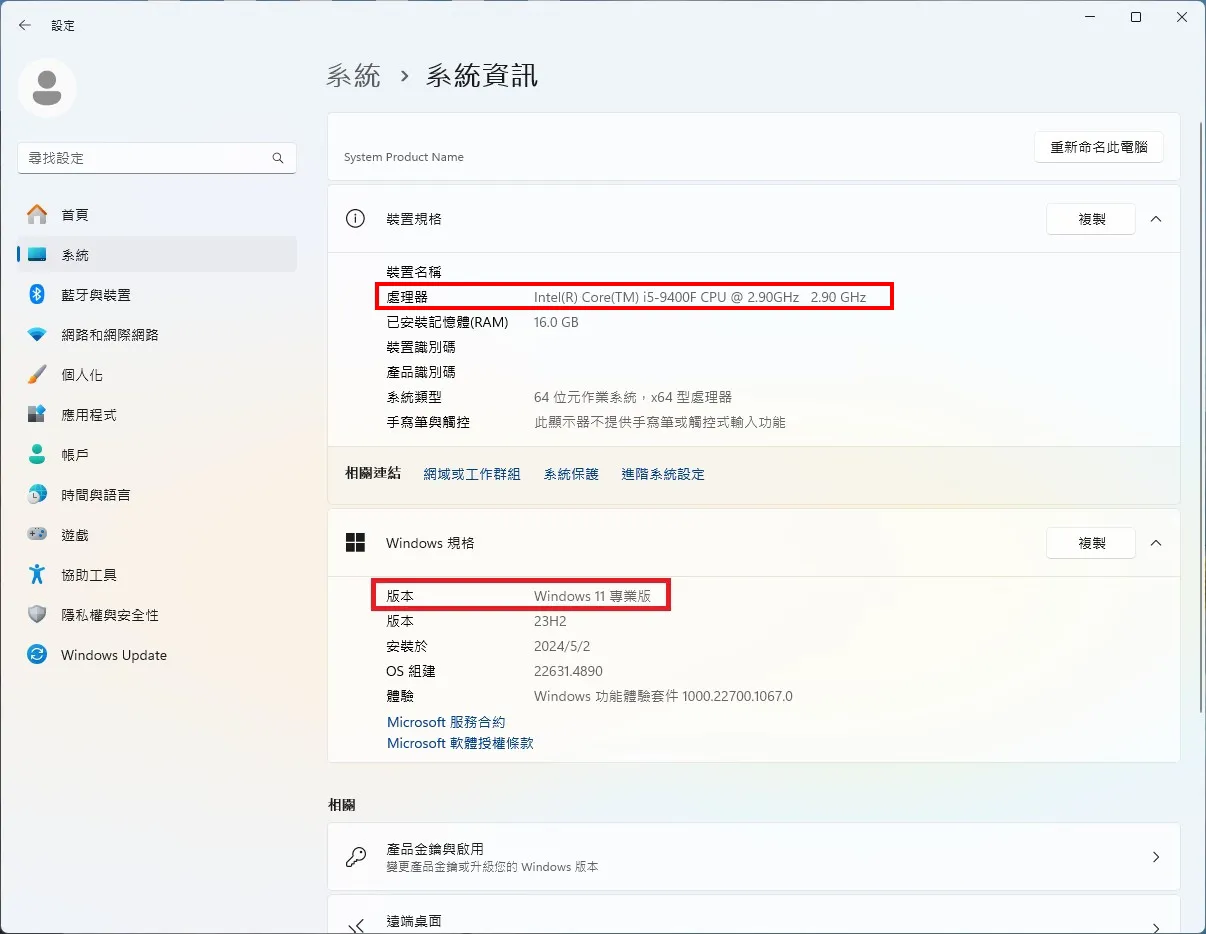Viewport: 1206px width, 934px height.
Task: Click the OS build 22631.4890 value
Action: (x=568, y=671)
